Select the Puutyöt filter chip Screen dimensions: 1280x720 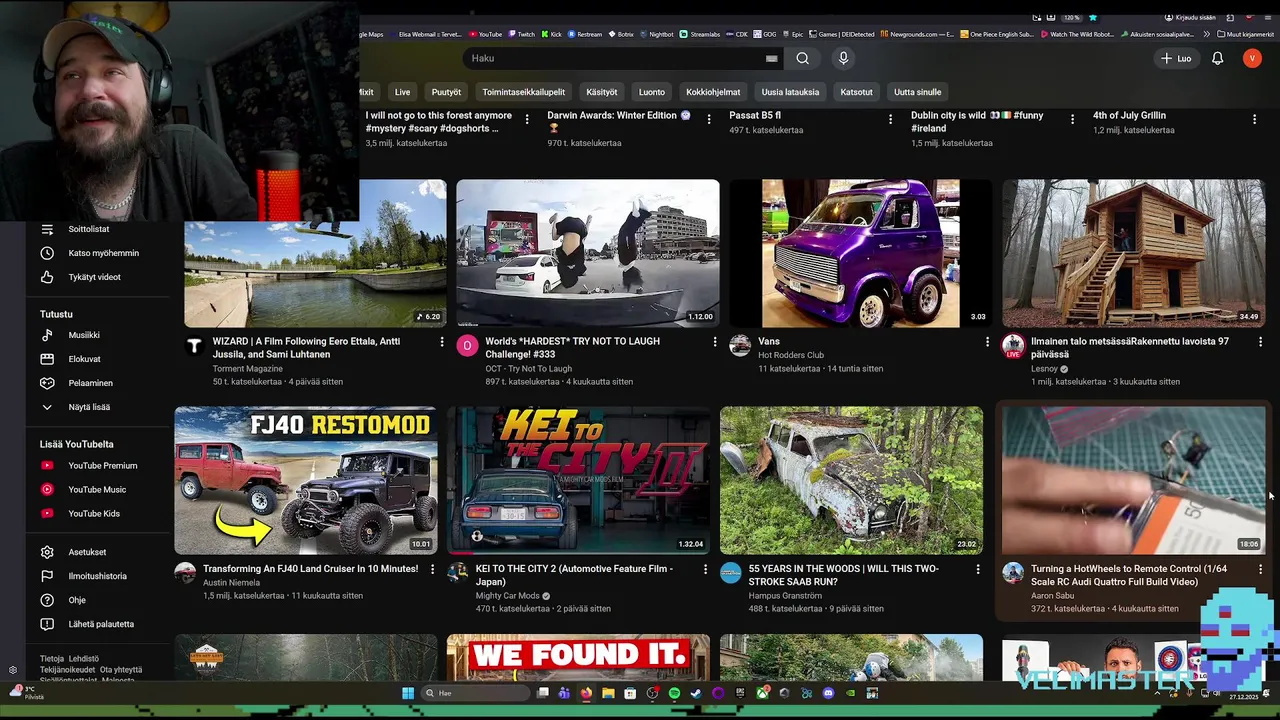(x=446, y=92)
